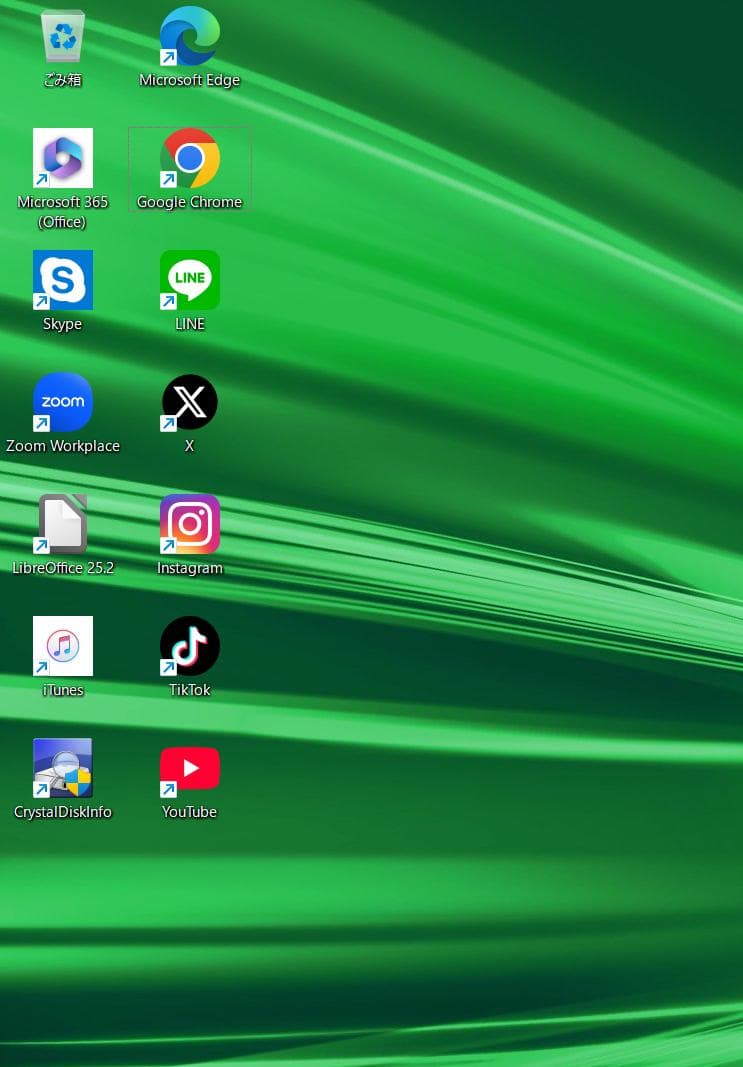Image resolution: width=743 pixels, height=1067 pixels.
Task: Select the X app shortcut icon
Action: pos(189,402)
